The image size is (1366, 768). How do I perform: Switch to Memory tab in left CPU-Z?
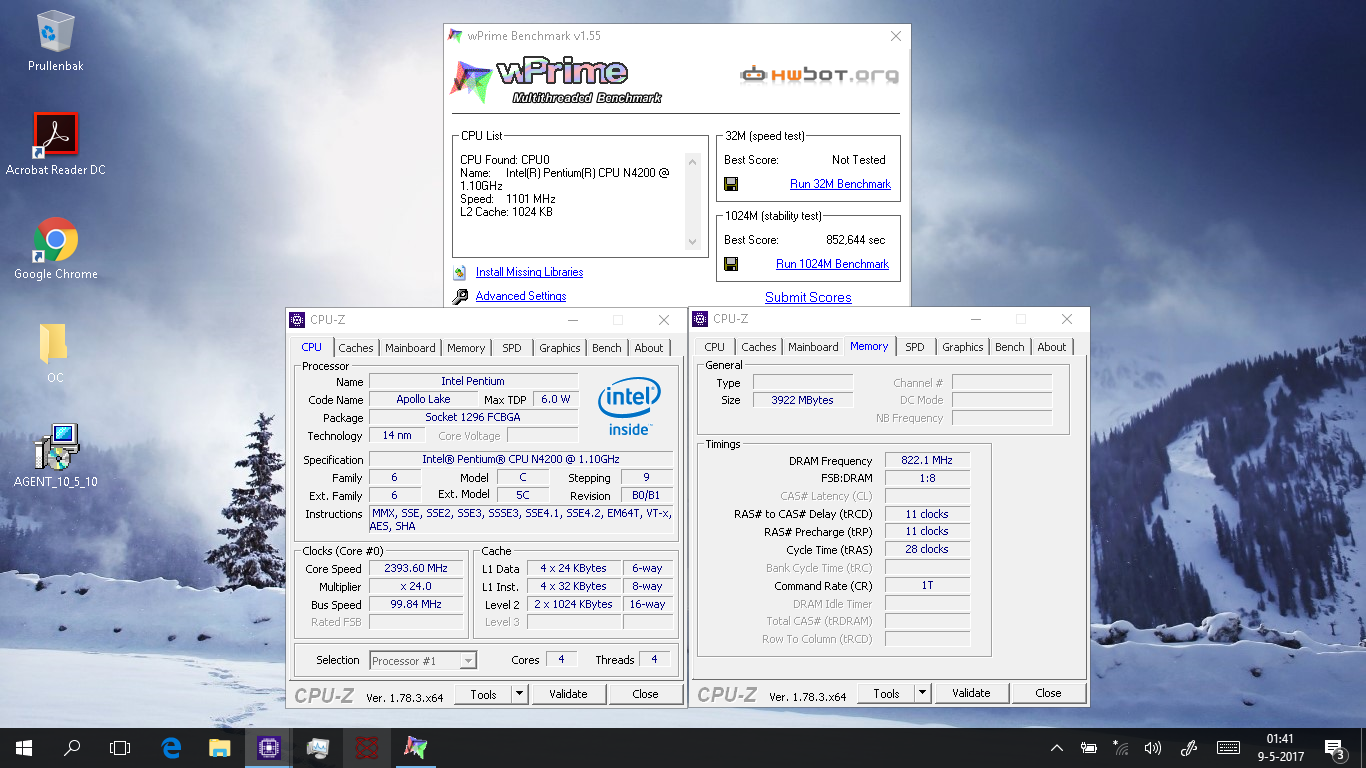466,348
